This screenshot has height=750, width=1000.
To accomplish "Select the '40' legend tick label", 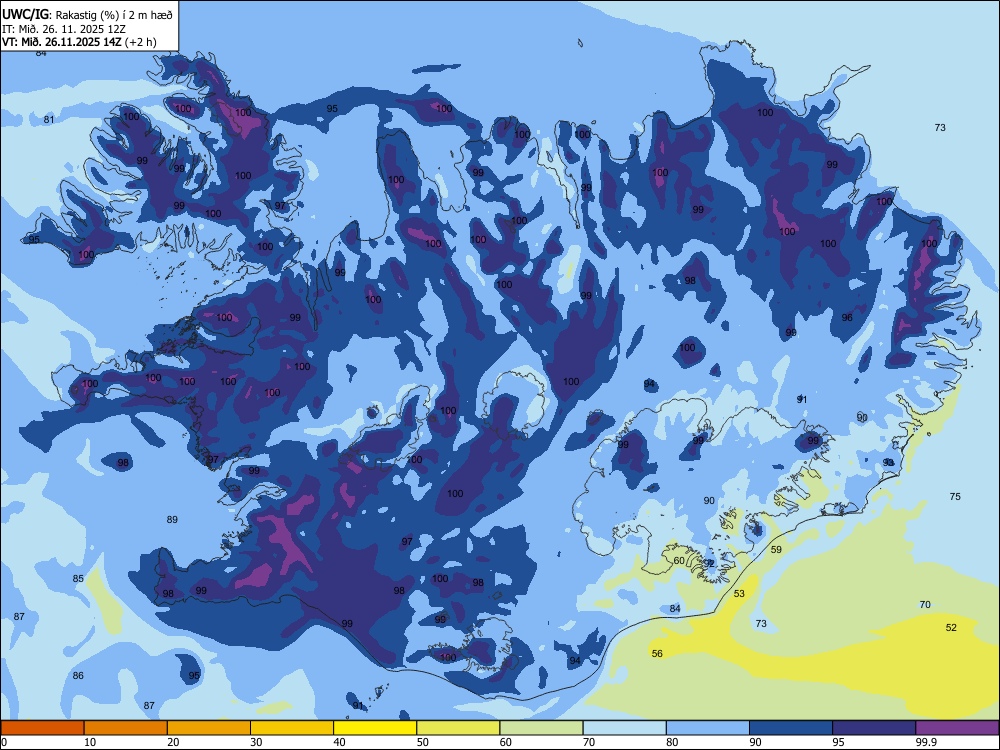I will pos(339,742).
